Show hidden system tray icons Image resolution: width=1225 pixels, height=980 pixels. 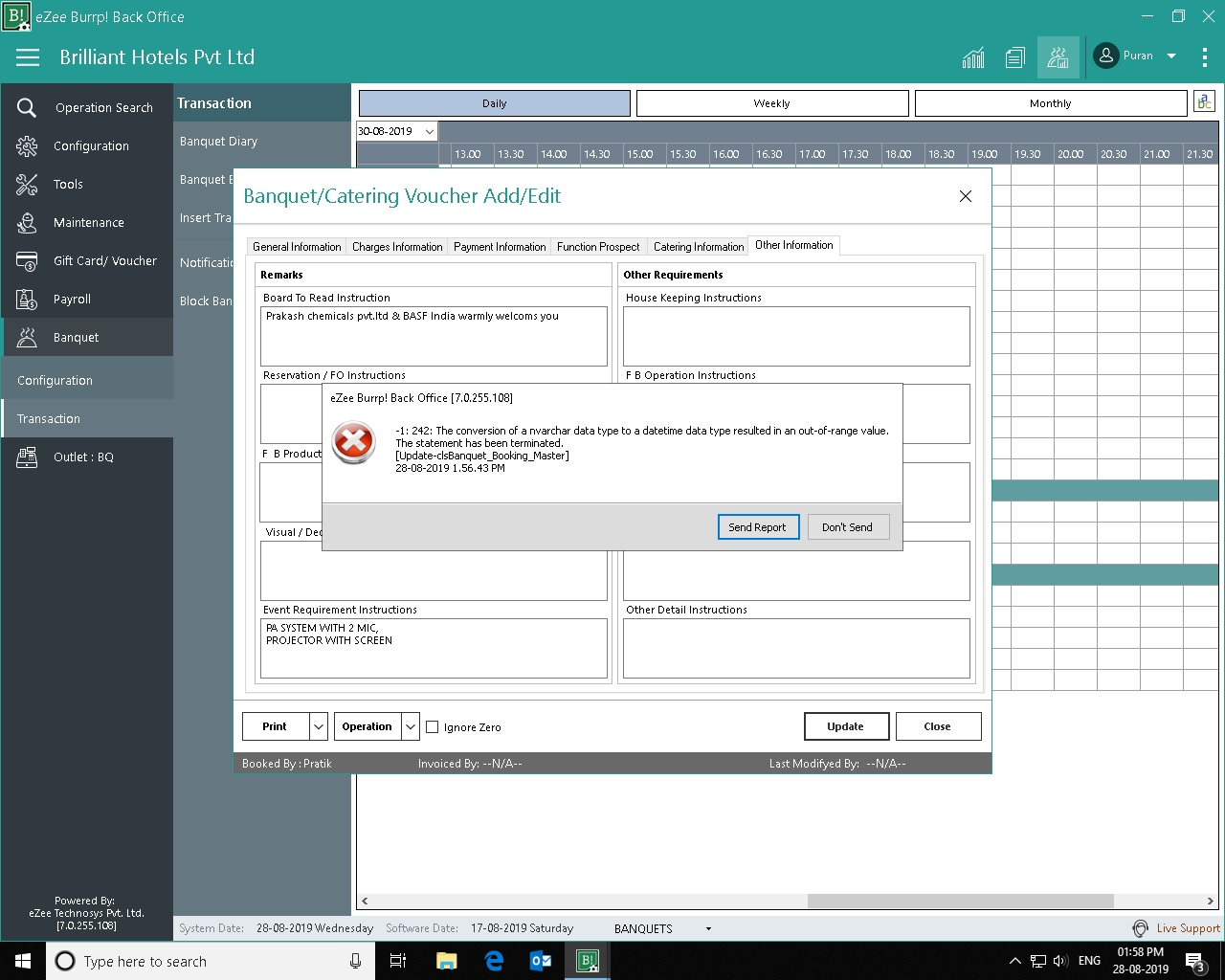pyautogui.click(x=1014, y=961)
